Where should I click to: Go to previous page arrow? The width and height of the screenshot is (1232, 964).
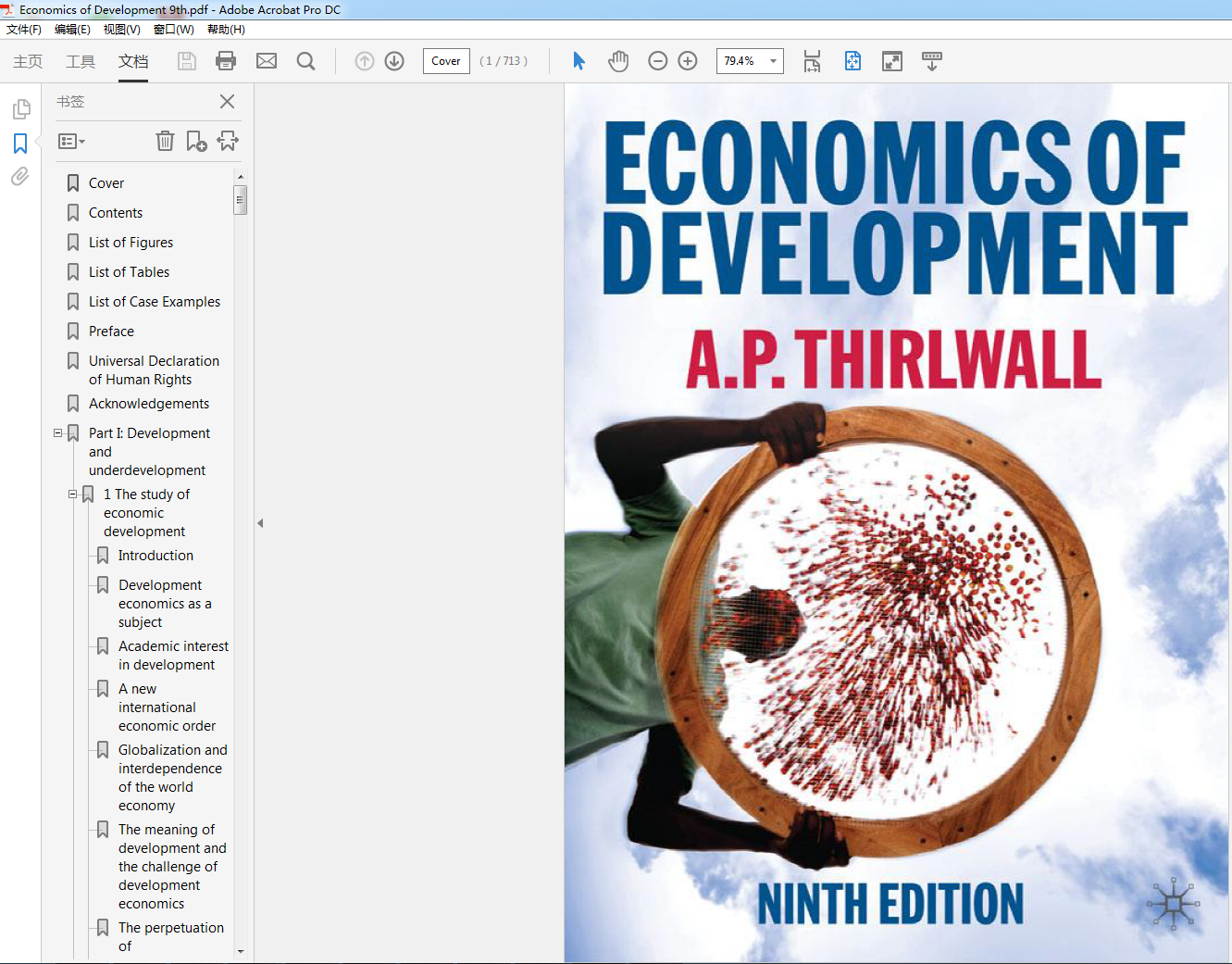tap(365, 61)
